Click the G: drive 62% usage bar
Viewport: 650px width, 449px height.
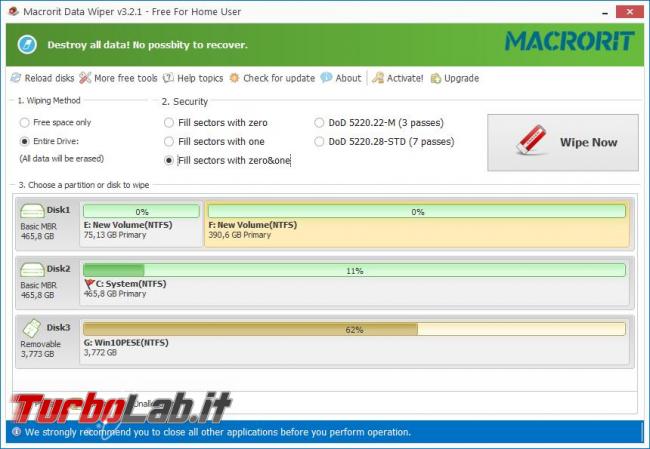coord(354,329)
